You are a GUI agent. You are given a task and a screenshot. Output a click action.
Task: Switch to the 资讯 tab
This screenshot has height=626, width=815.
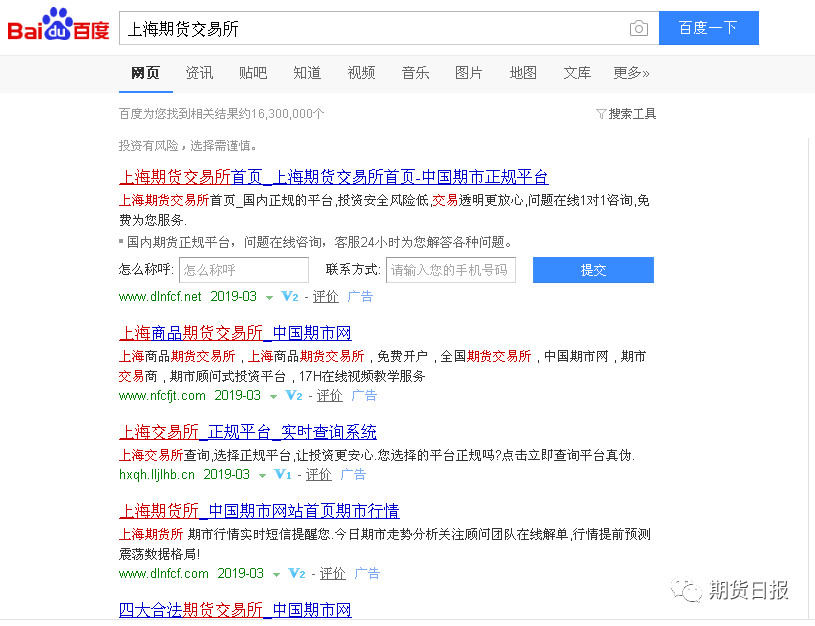199,73
